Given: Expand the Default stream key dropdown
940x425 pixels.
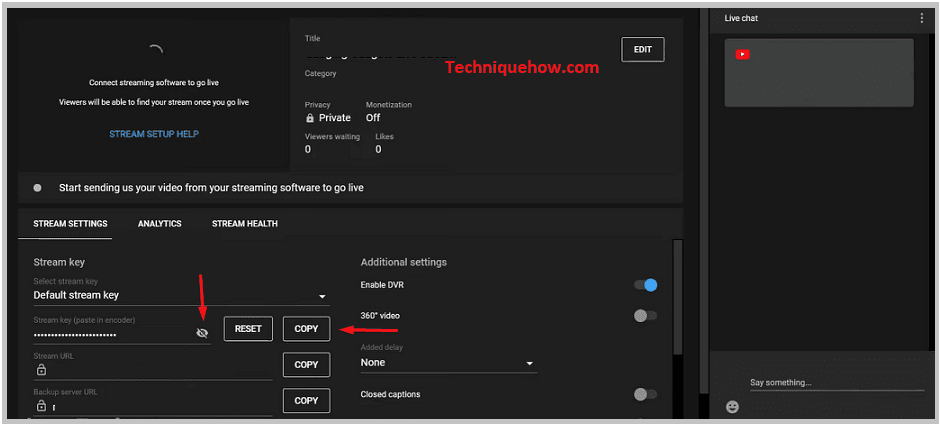Looking at the screenshot, I should (x=181, y=296).
